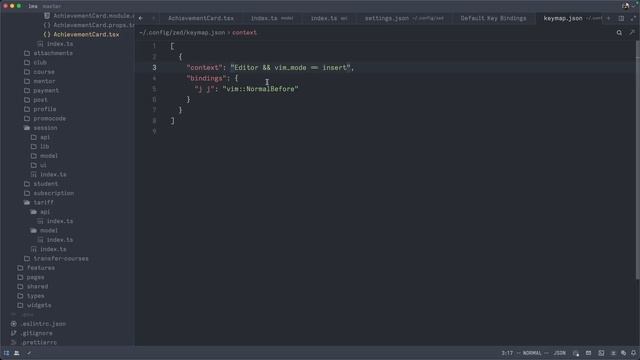Click the .gitignore file icon
This screenshot has height=360, width=640.
tap(13, 333)
